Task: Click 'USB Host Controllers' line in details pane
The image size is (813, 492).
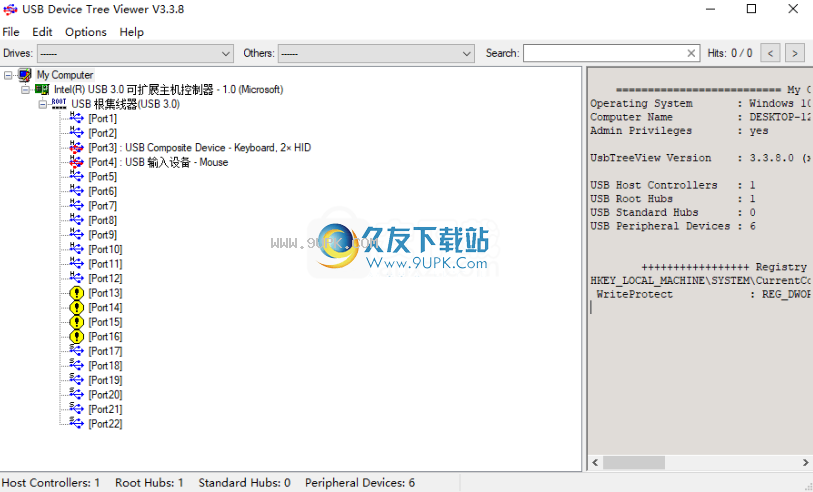Action: pyautogui.click(x=673, y=185)
